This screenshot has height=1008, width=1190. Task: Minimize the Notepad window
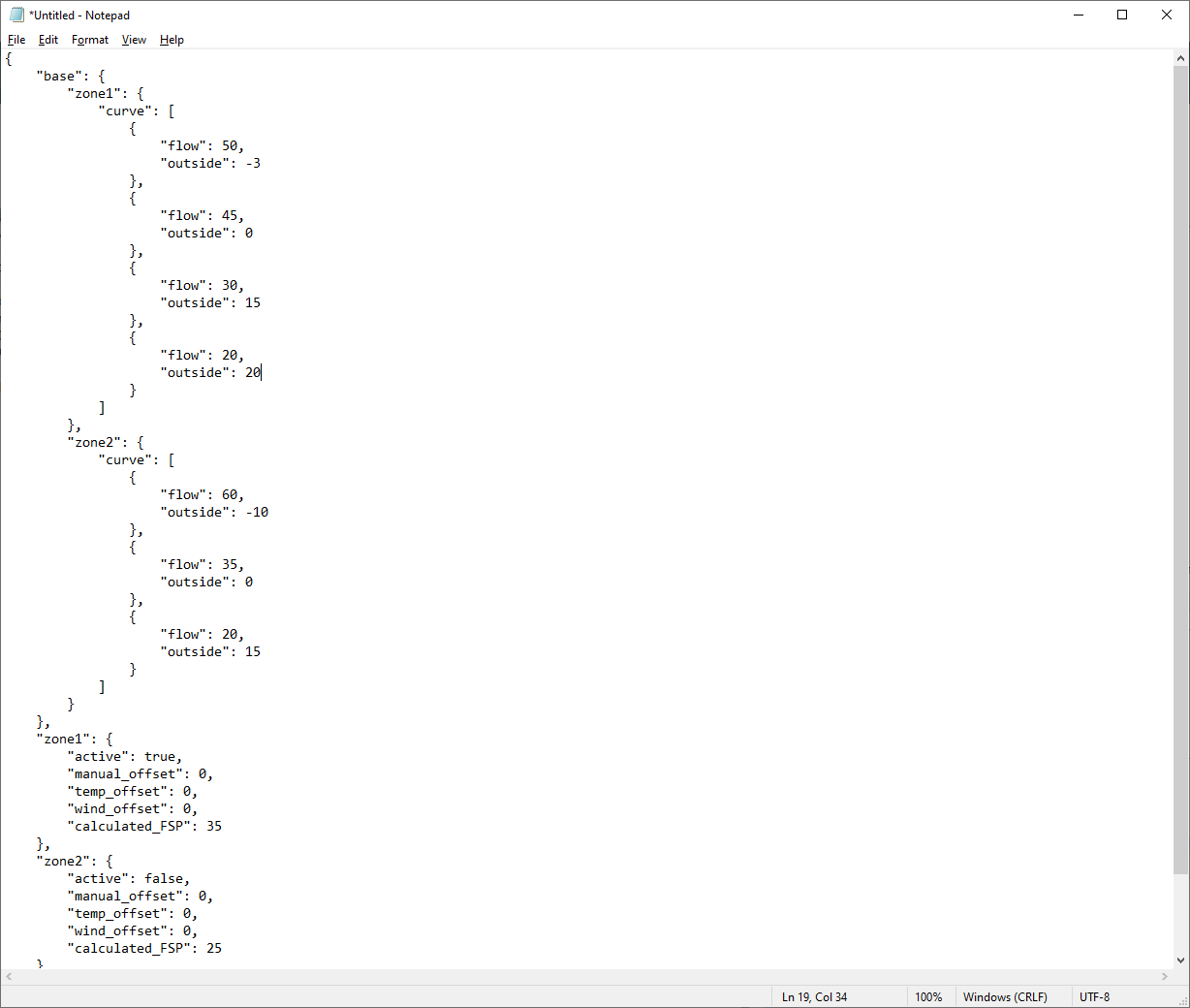(1079, 15)
